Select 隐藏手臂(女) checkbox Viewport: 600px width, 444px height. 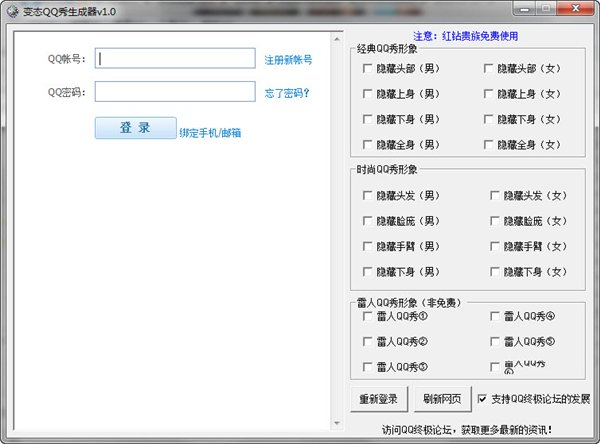495,246
